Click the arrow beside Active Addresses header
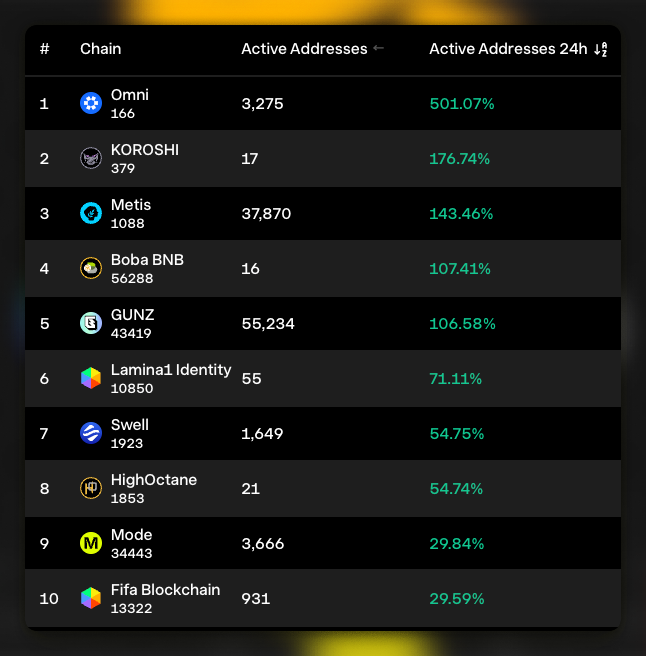Viewport: 646px width, 656px height. coord(378,49)
